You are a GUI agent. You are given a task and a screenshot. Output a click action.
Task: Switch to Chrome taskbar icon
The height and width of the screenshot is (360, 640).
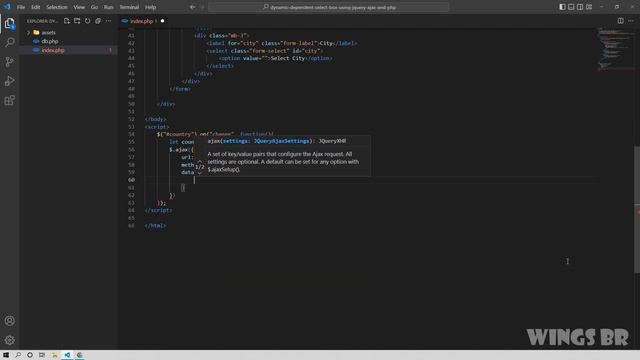[x=80, y=355]
